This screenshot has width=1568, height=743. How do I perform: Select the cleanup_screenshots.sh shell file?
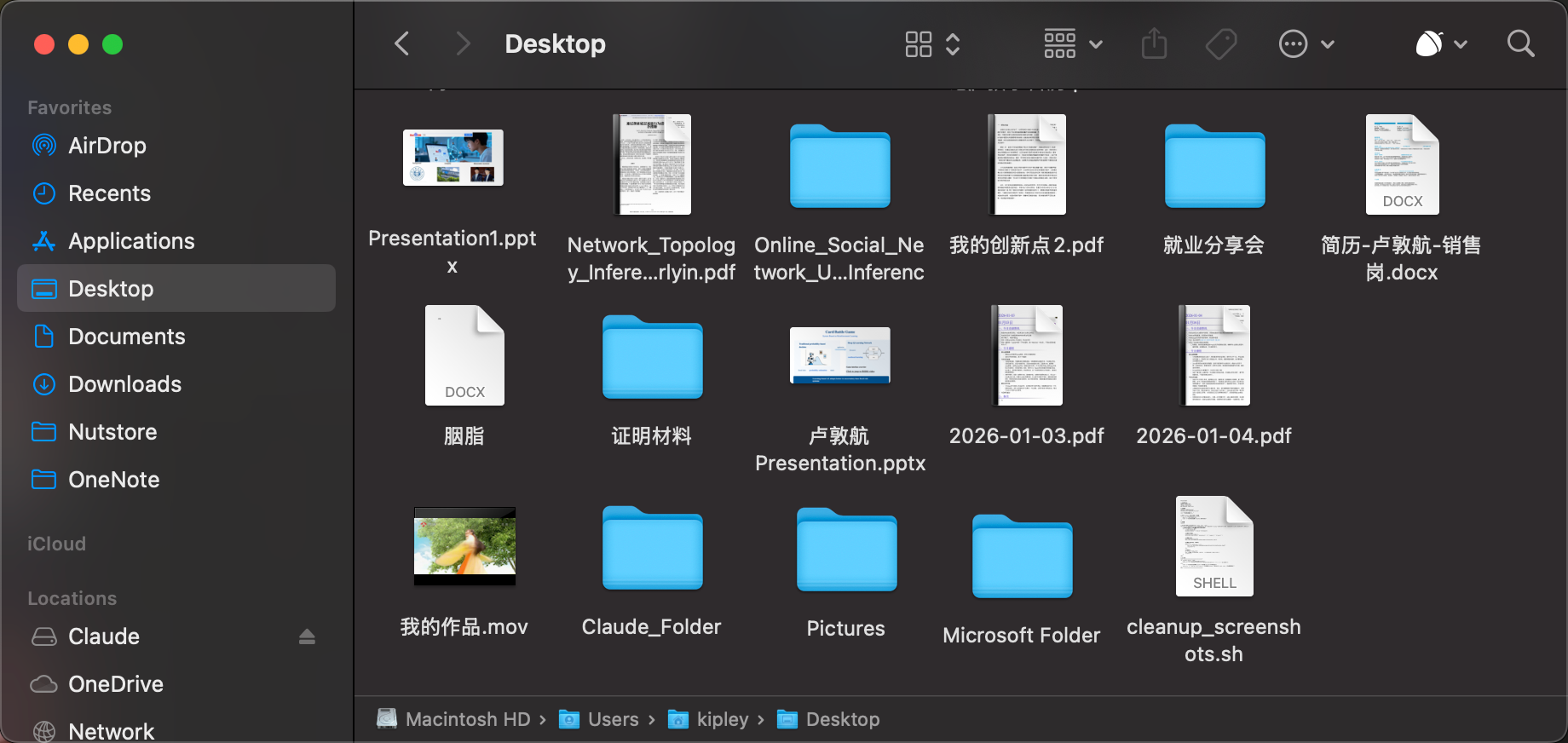coord(1213,546)
